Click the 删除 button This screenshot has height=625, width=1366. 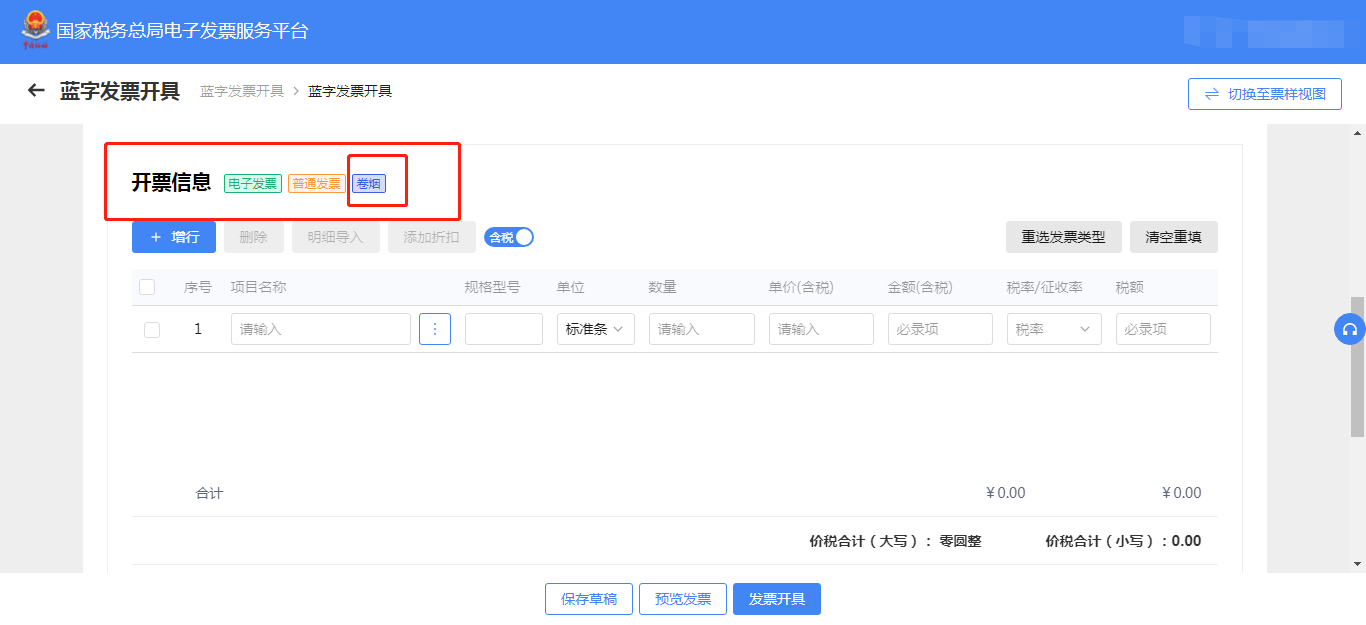(254, 237)
